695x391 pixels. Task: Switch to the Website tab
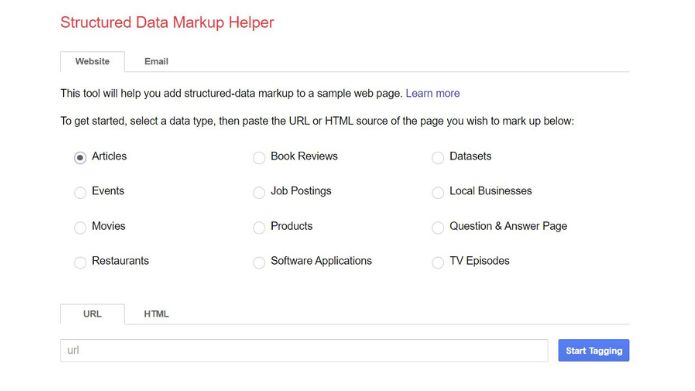click(92, 62)
